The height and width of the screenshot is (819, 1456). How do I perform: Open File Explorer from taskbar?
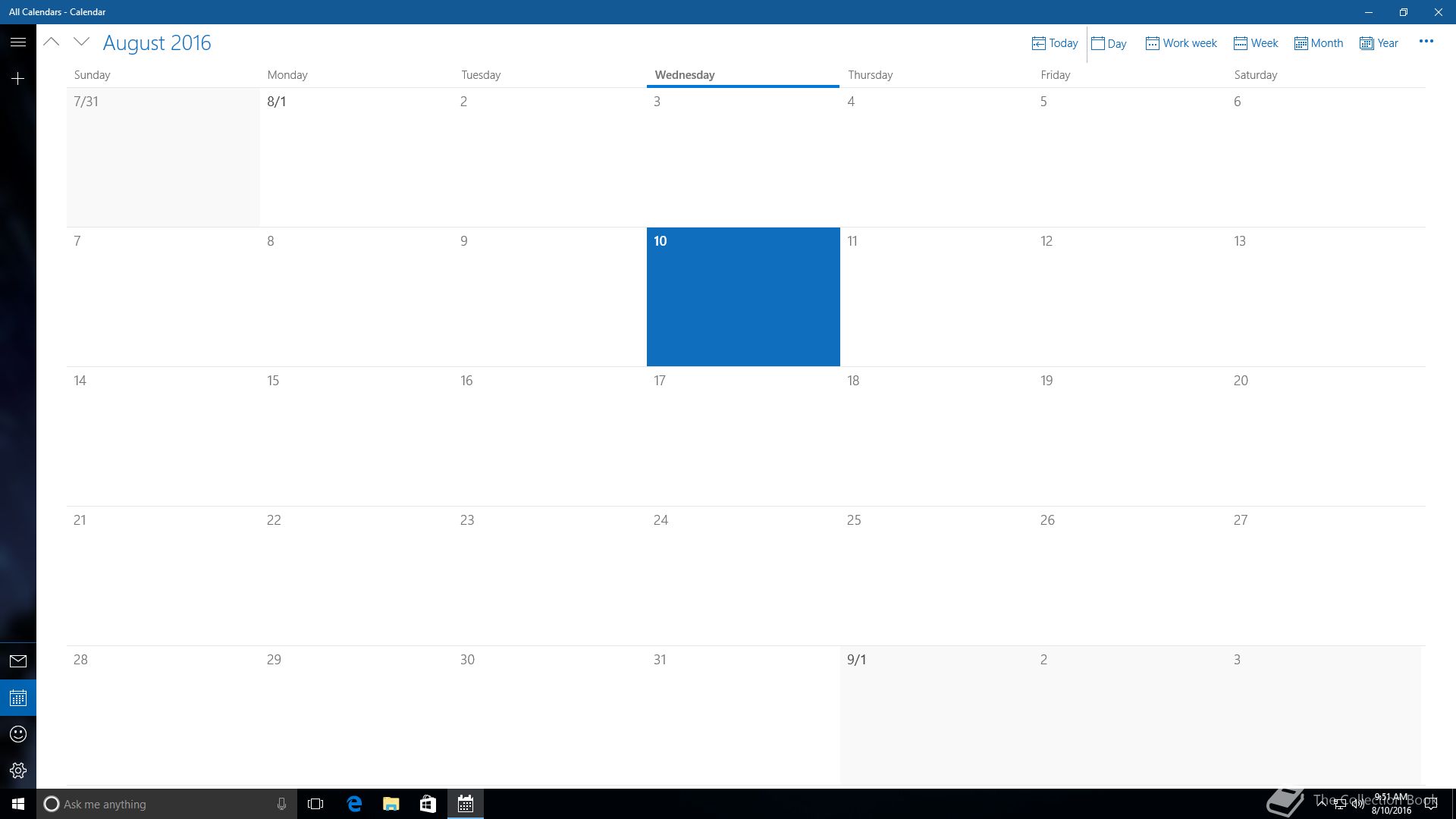click(391, 804)
